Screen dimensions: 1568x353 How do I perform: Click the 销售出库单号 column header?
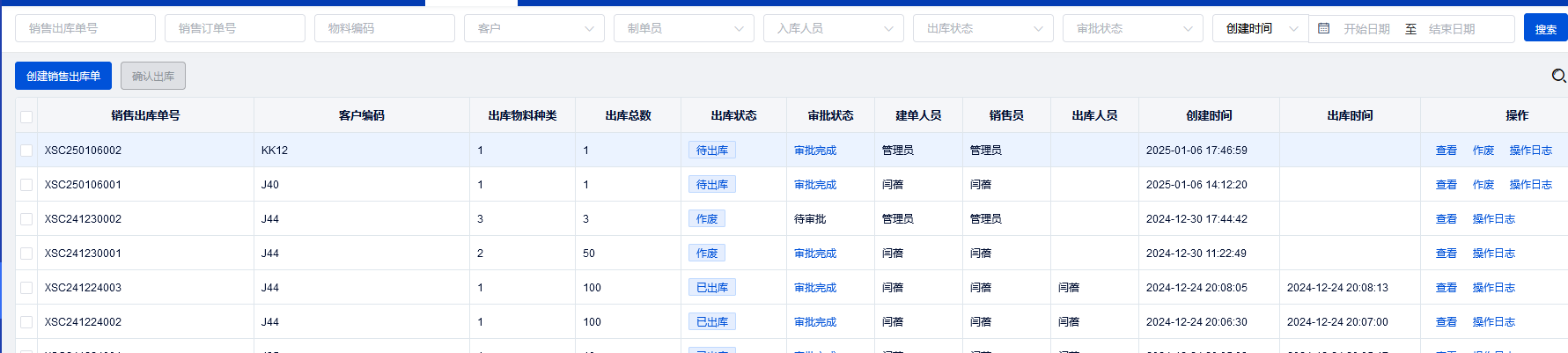(x=145, y=115)
